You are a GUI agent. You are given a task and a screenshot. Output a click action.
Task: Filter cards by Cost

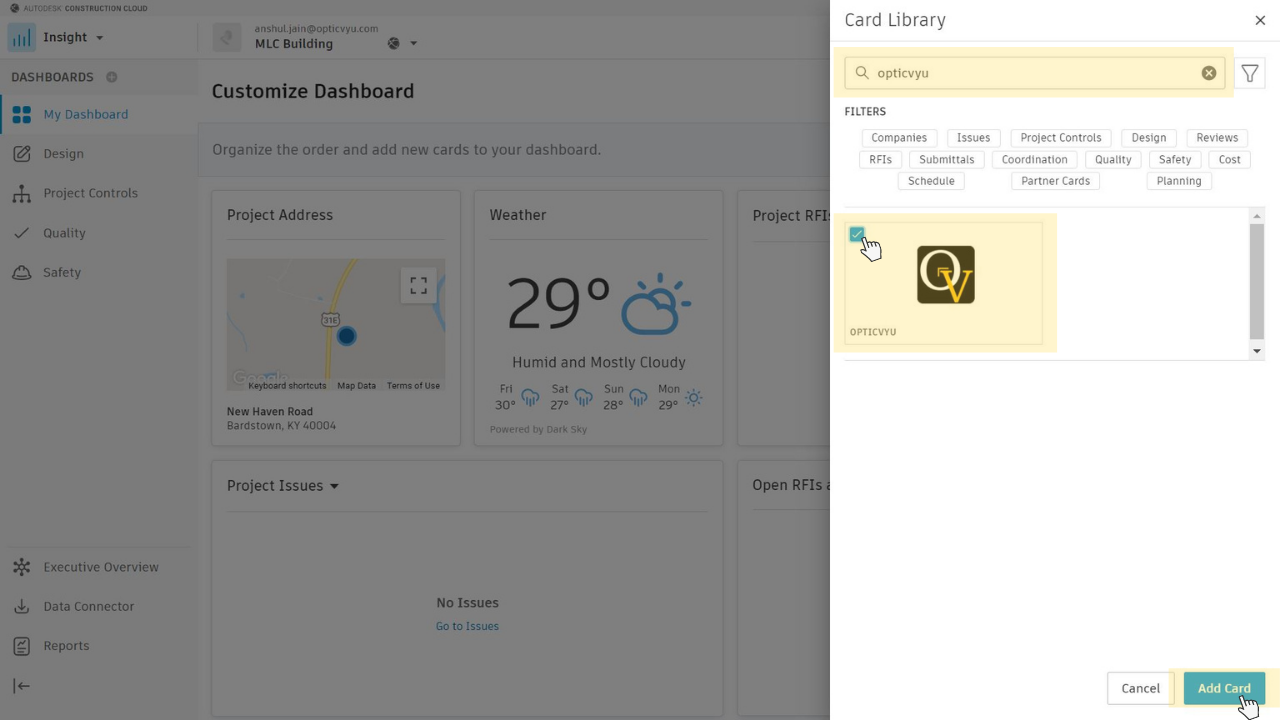[1229, 159]
